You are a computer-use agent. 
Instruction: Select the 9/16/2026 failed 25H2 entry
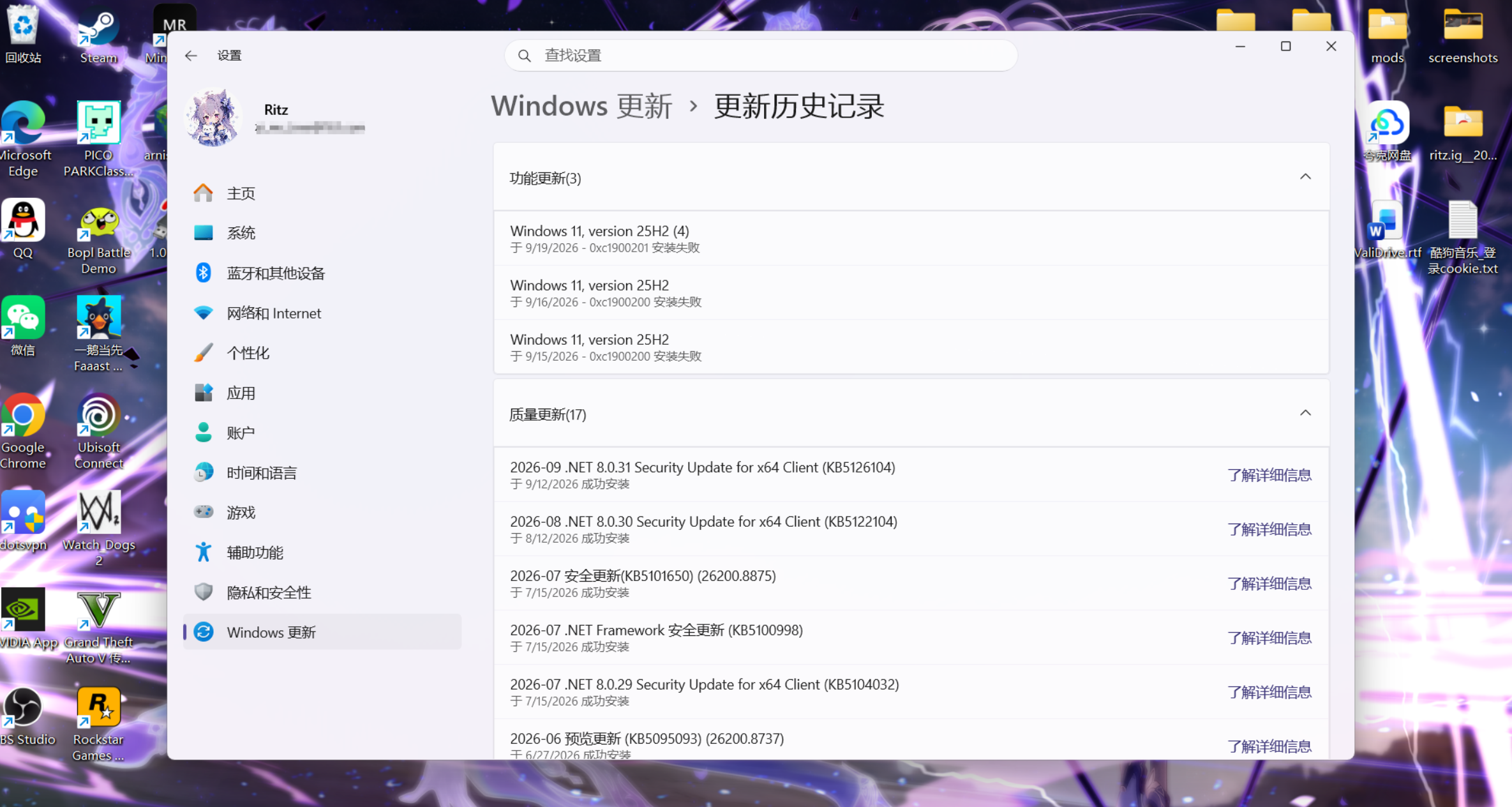click(x=911, y=292)
